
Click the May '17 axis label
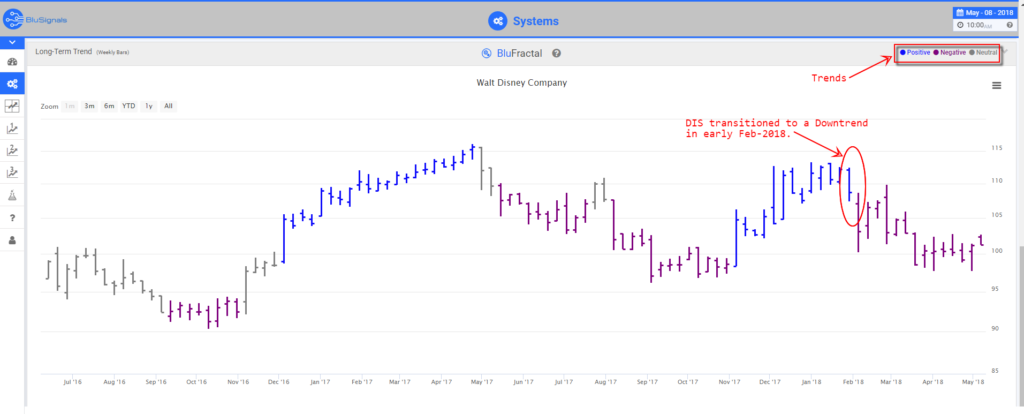click(482, 381)
